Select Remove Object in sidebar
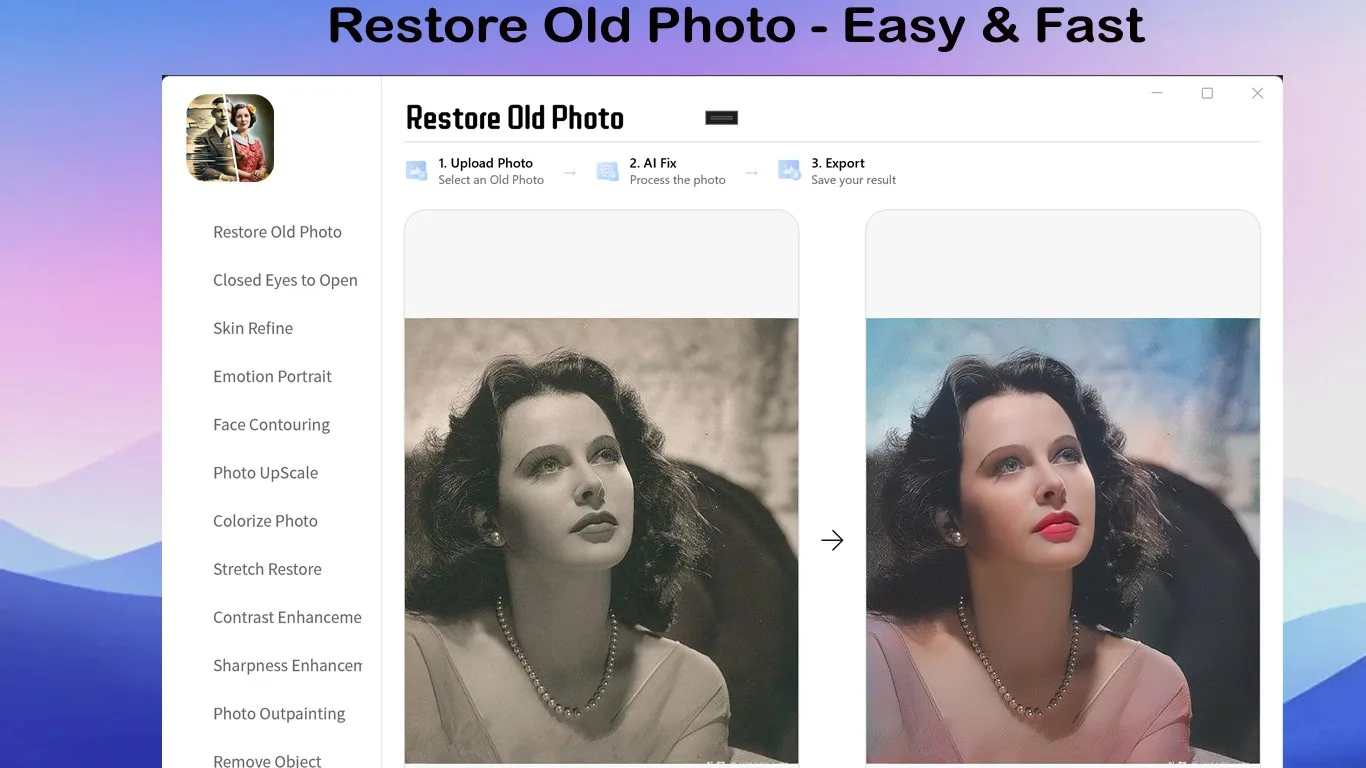This screenshot has height=768, width=1366. [x=267, y=761]
